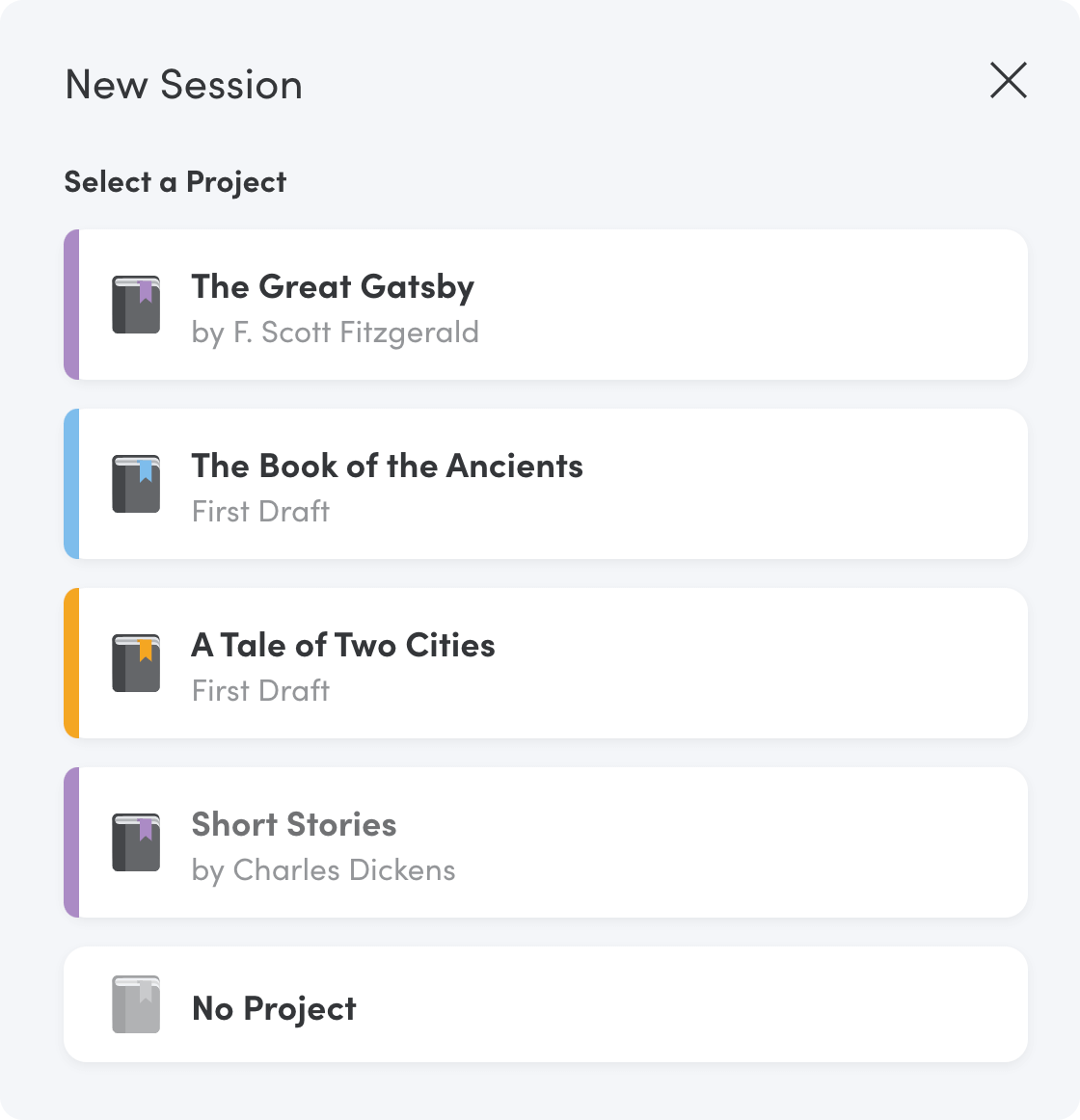1080x1120 pixels.
Task: Click The Great Gatsby book icon
Action: pyautogui.click(x=136, y=305)
